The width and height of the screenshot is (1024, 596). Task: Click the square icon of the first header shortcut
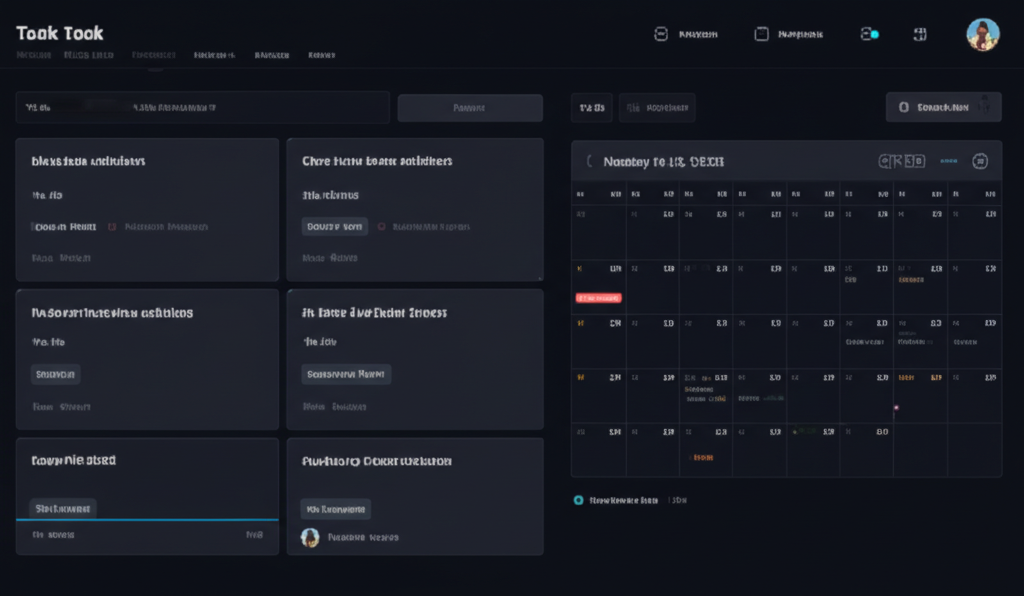(x=660, y=34)
